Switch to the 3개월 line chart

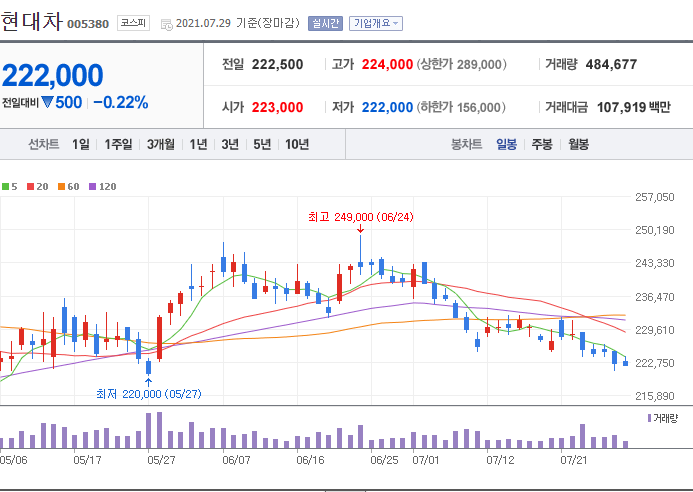point(161,144)
